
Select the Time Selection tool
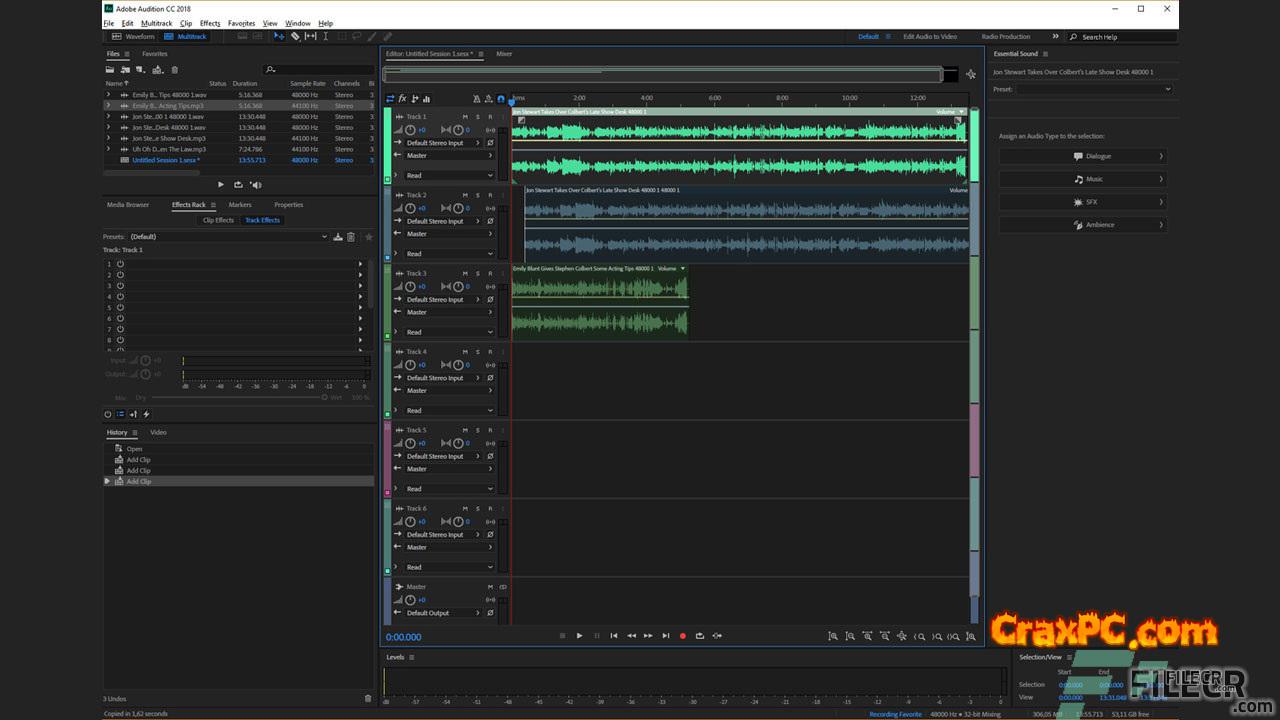point(325,37)
